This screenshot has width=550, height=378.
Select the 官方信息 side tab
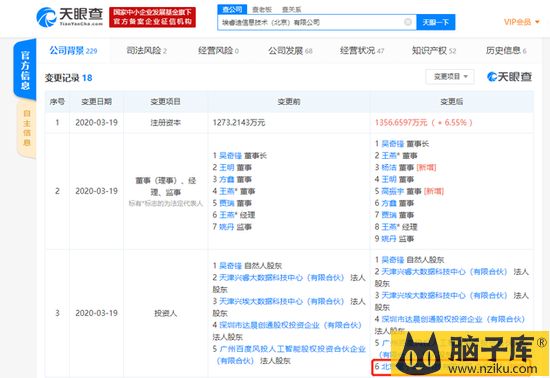25,70
